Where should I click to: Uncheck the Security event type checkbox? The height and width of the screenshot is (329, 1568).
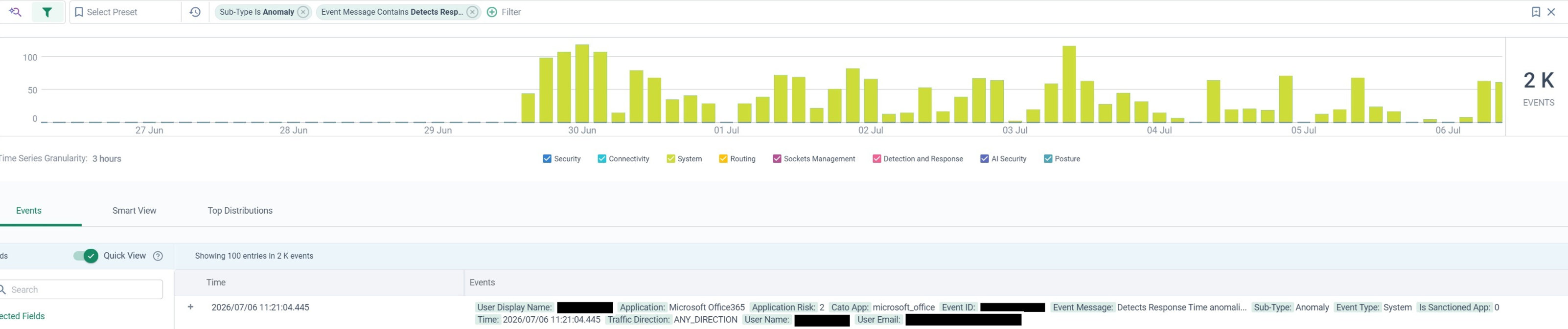pos(547,159)
